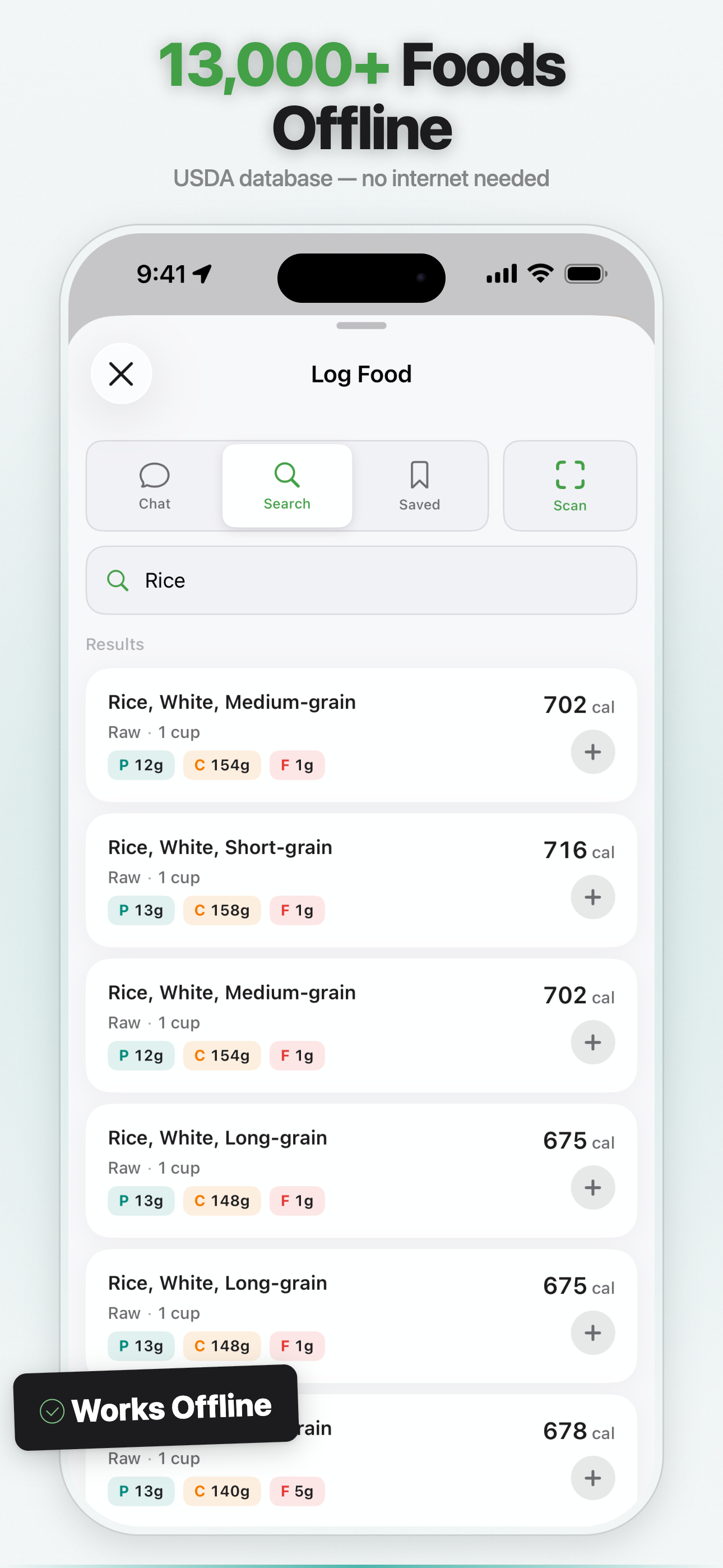This screenshot has width=723, height=1568.
Task: Select the Scan option
Action: point(569,485)
